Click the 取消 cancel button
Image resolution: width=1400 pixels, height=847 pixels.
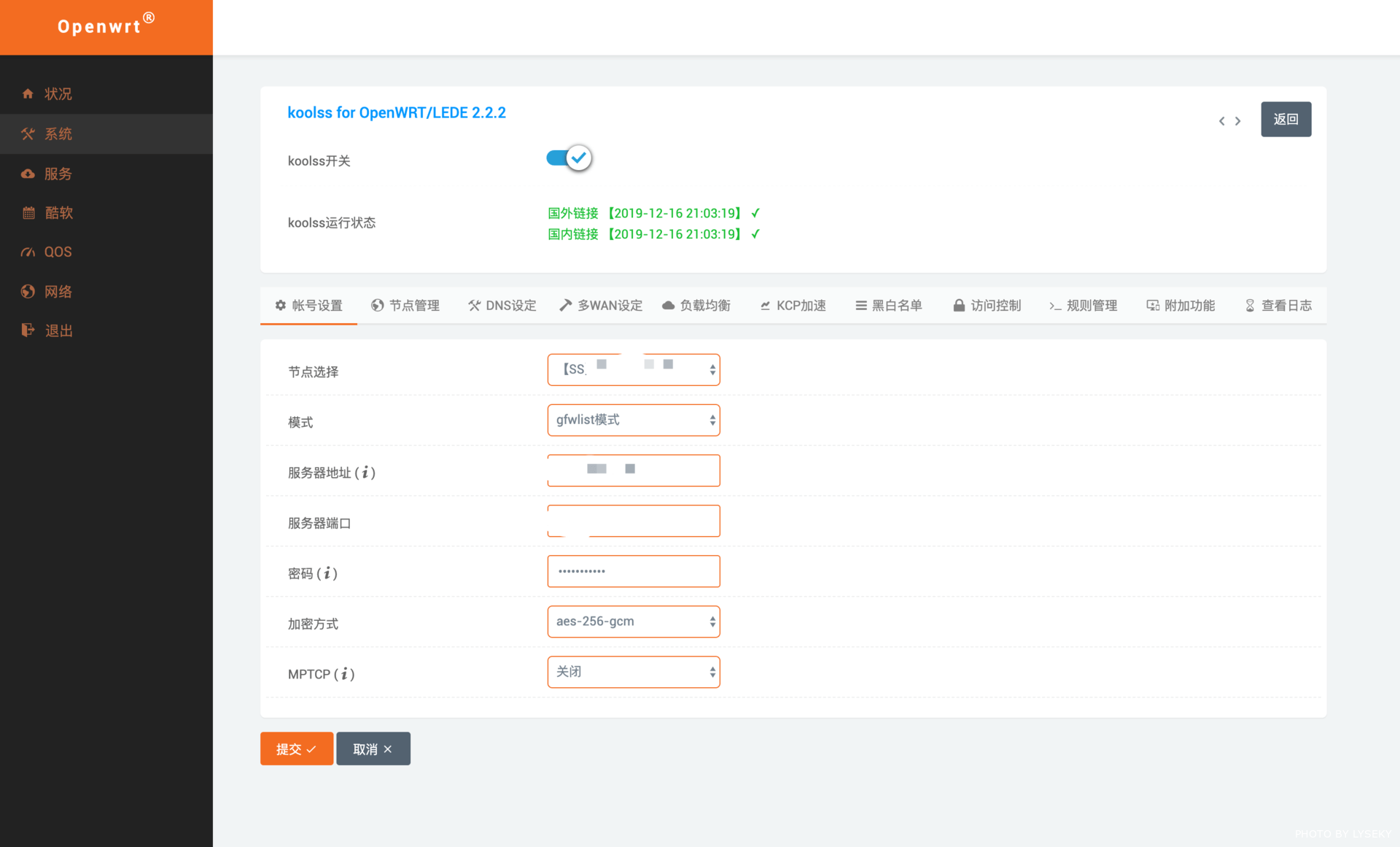click(x=373, y=749)
